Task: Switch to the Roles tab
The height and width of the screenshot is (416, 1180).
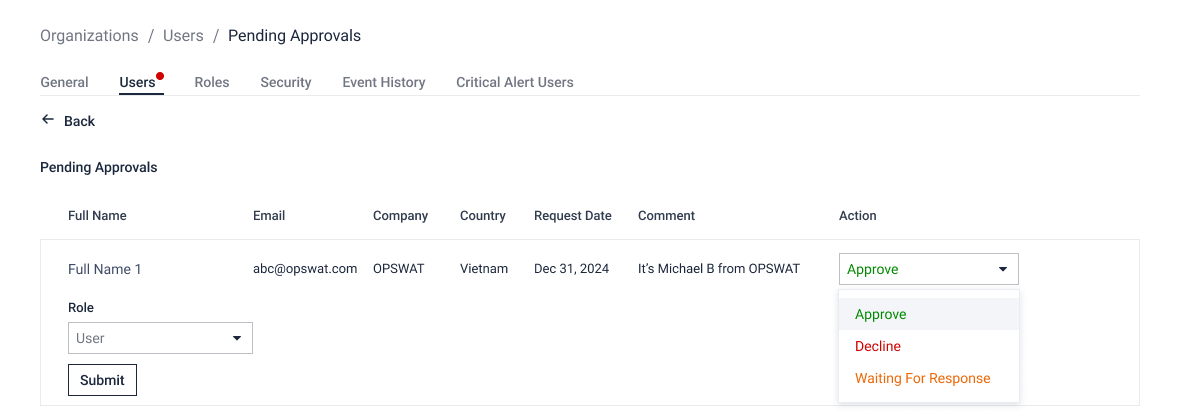Action: pos(211,83)
